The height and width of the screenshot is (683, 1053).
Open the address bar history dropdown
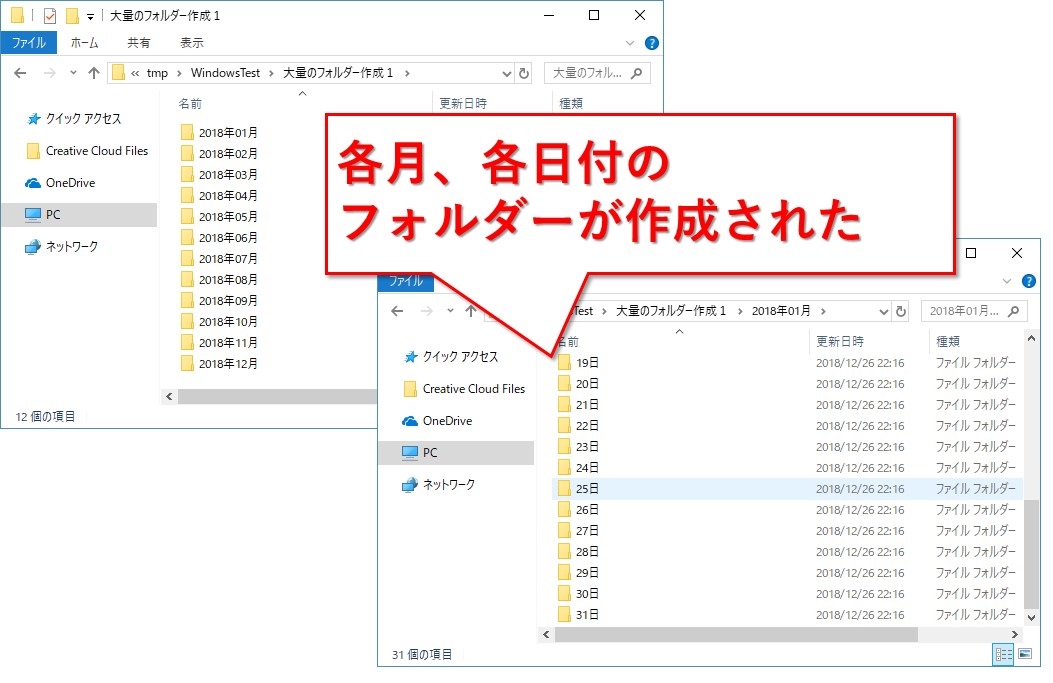[x=506, y=72]
